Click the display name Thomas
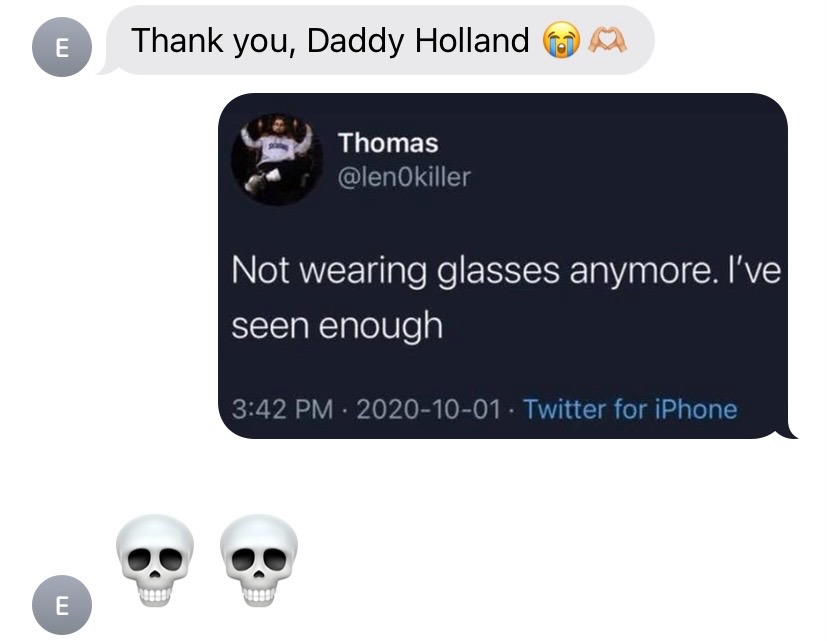This screenshot has height=641, width=827. click(388, 143)
